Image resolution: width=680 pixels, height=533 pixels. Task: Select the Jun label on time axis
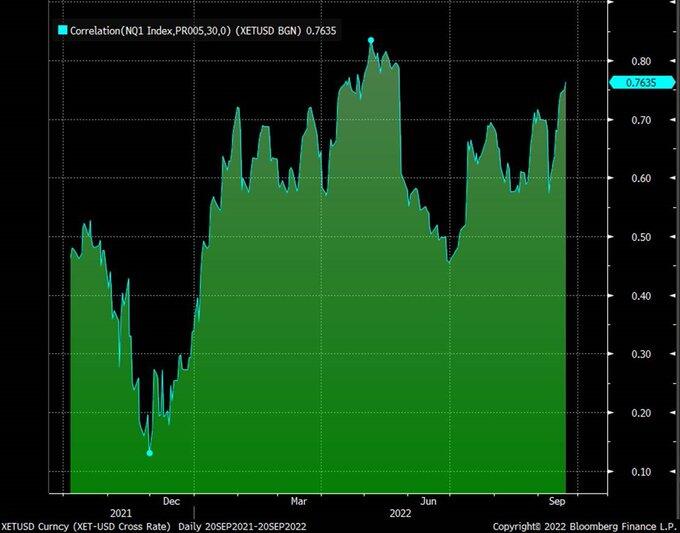point(428,501)
